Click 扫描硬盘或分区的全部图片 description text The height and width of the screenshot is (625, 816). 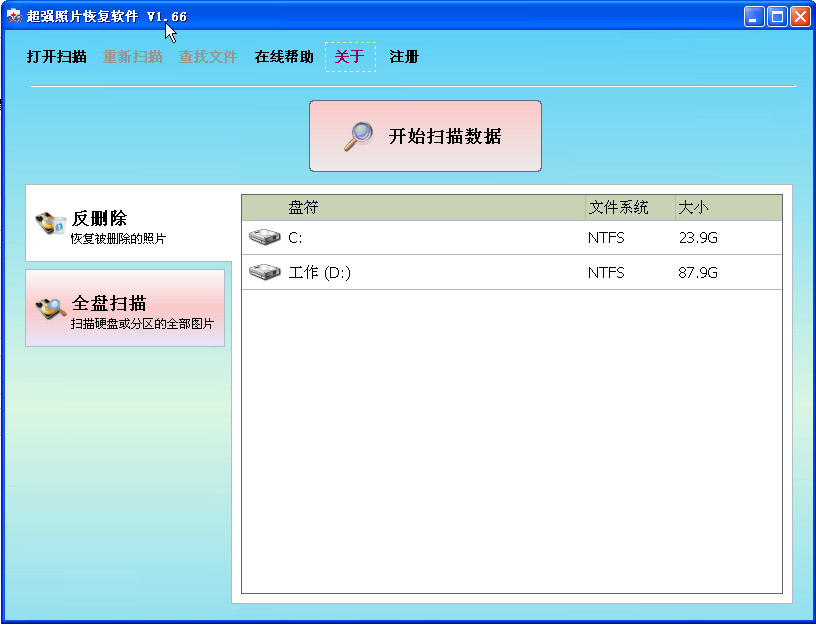tap(142, 324)
